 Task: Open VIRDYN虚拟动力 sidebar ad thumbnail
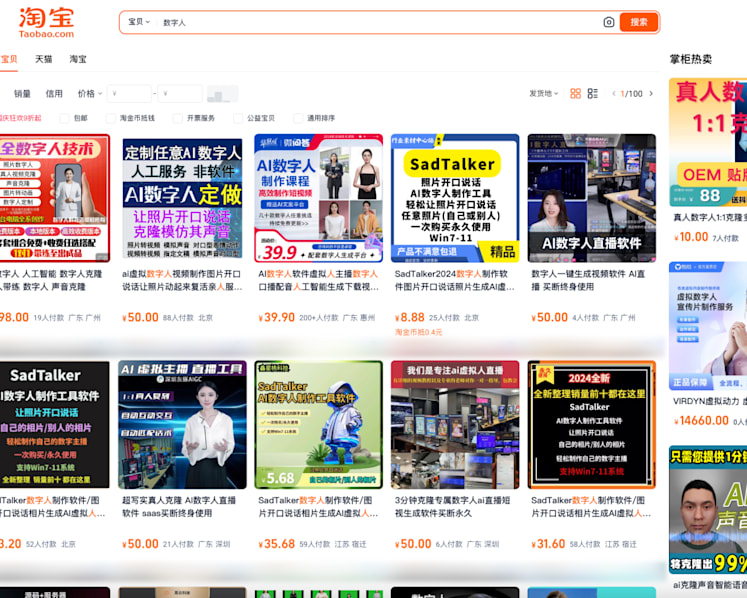[x=708, y=326]
